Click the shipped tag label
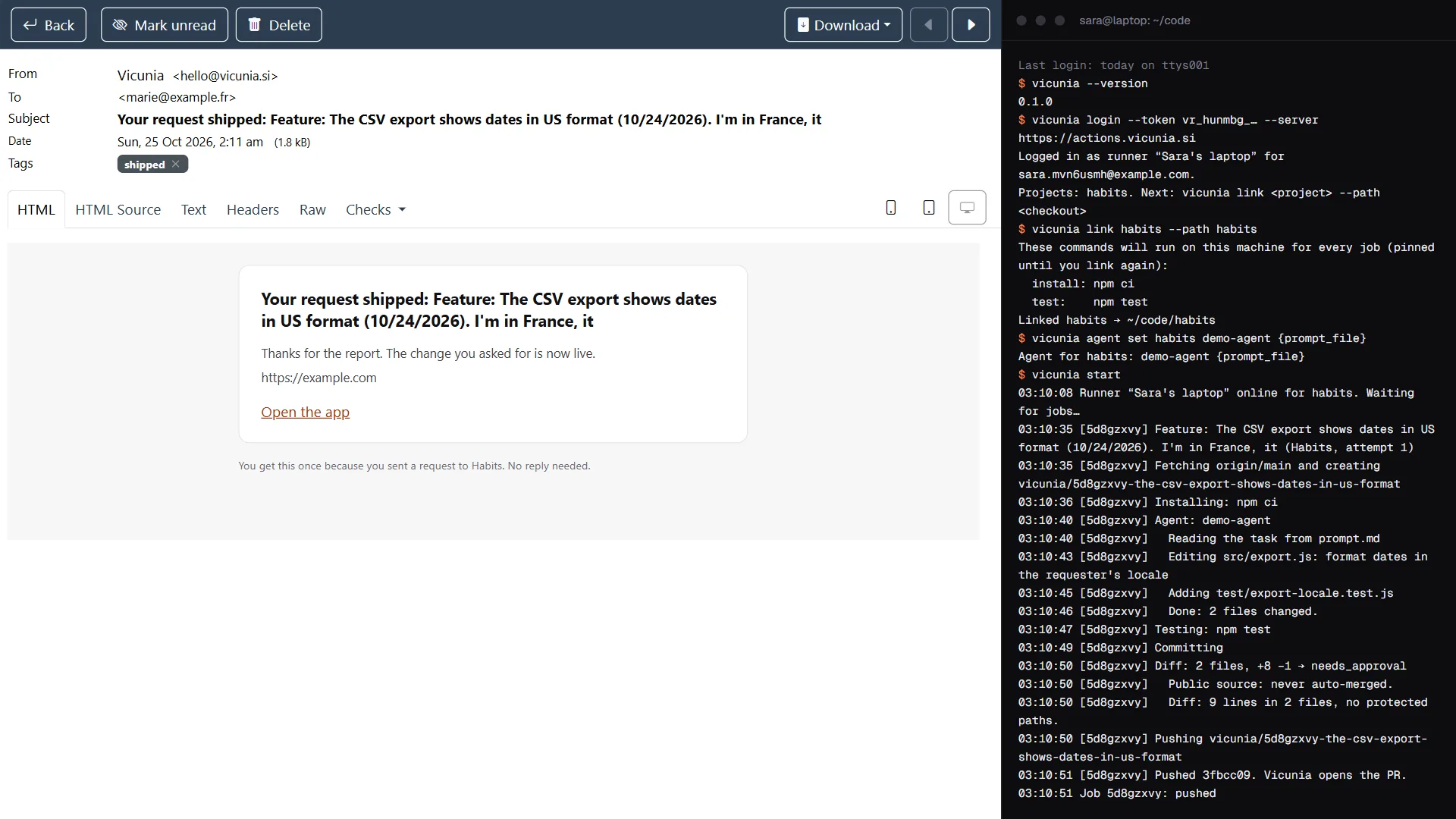This screenshot has height=819, width=1456. [x=144, y=165]
